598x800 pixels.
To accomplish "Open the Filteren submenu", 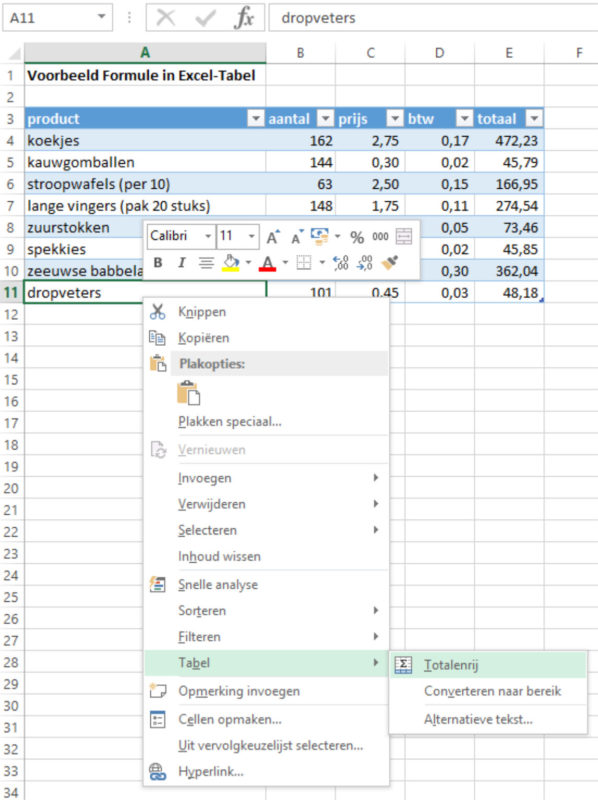I will tap(265, 637).
